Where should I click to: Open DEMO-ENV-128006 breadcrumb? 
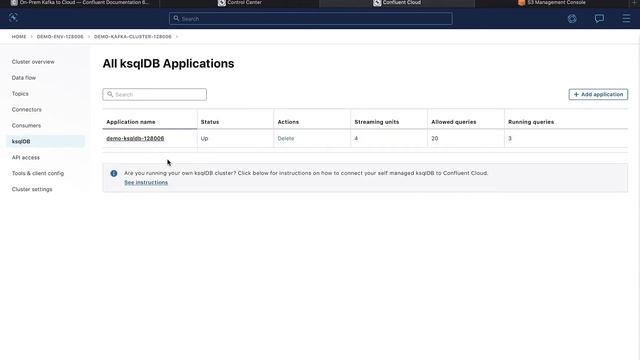click(x=60, y=37)
